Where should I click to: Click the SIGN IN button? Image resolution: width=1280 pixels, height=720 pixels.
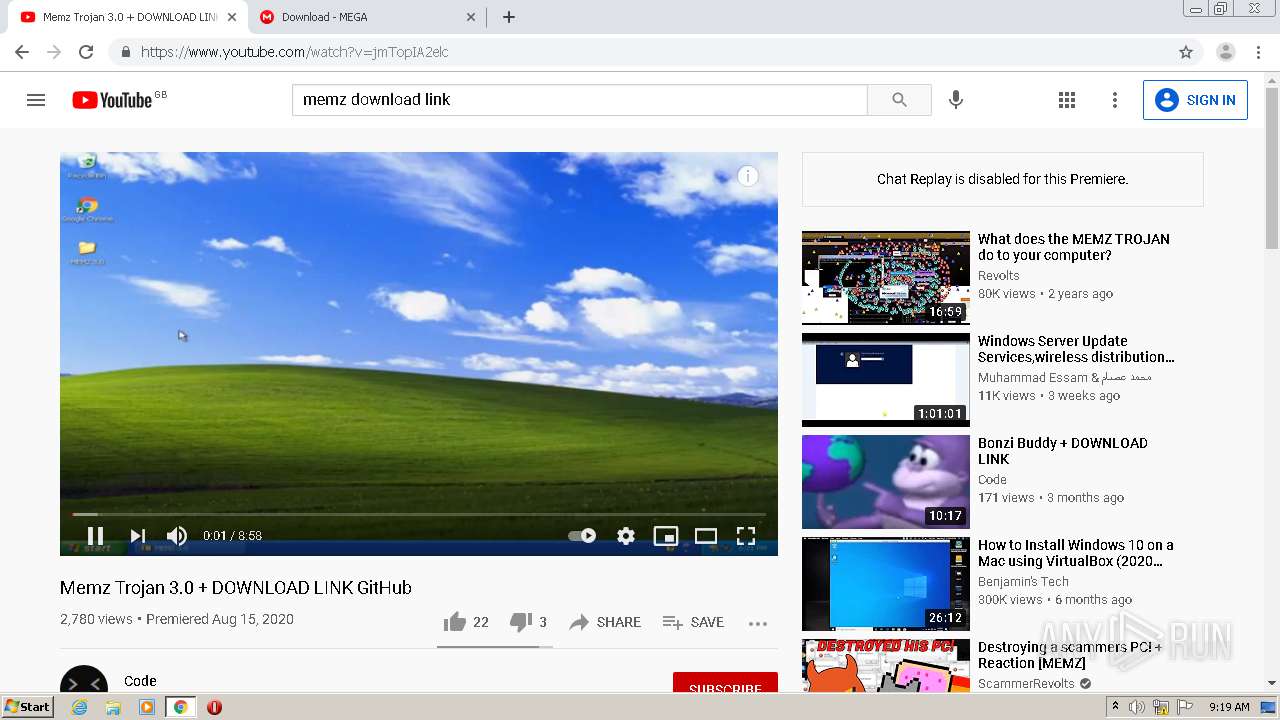point(1195,100)
